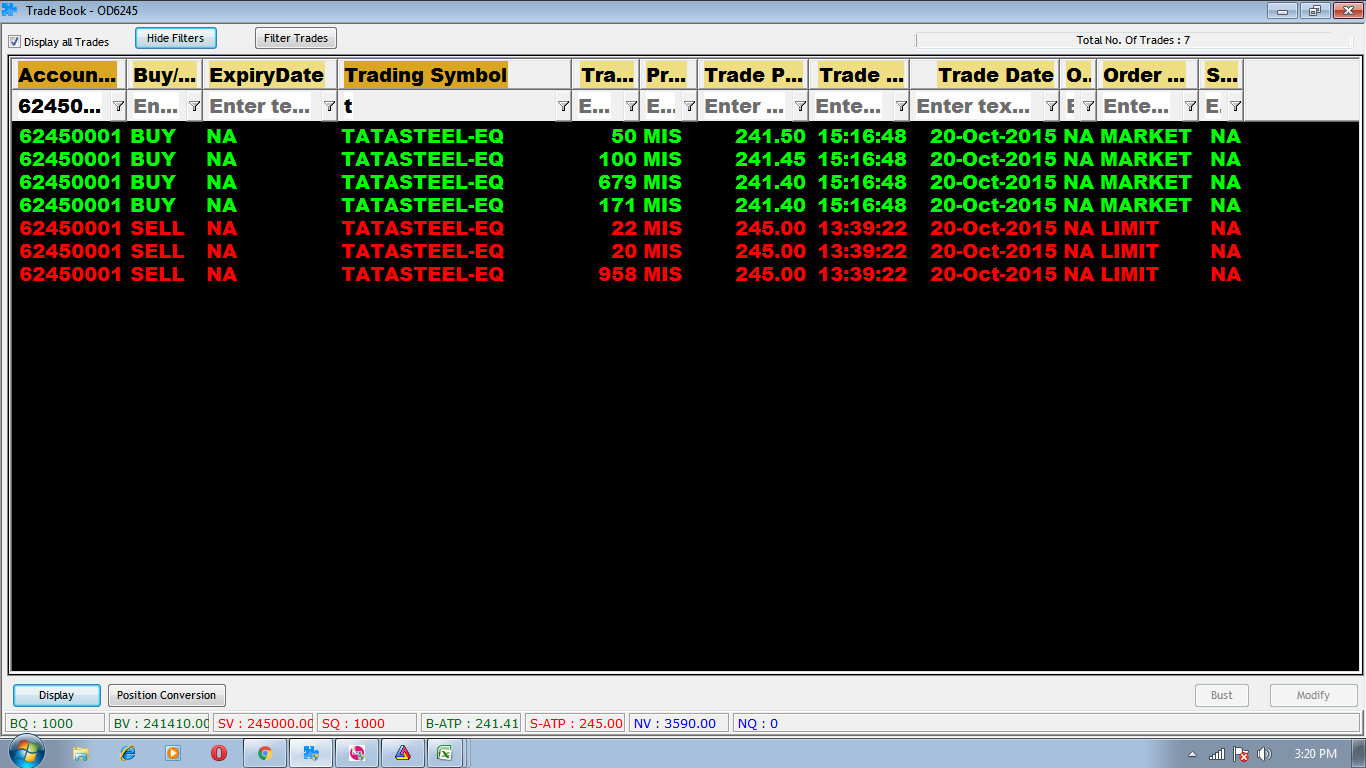Launch Internet Explorer from the taskbar
Viewport: 1366px width, 768px height.
tap(127, 753)
